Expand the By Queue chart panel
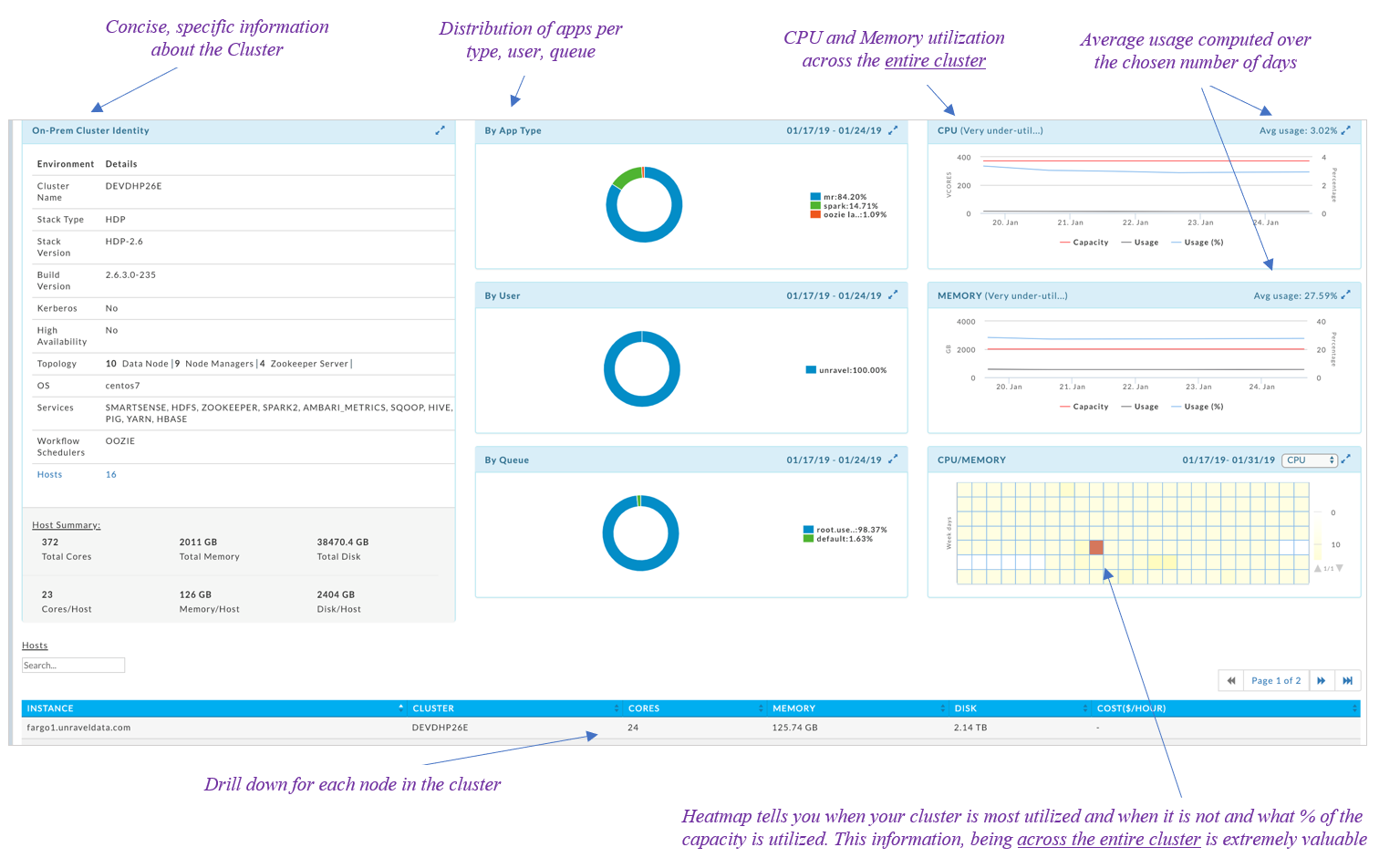Screen dimensions: 1400x868 893,459
